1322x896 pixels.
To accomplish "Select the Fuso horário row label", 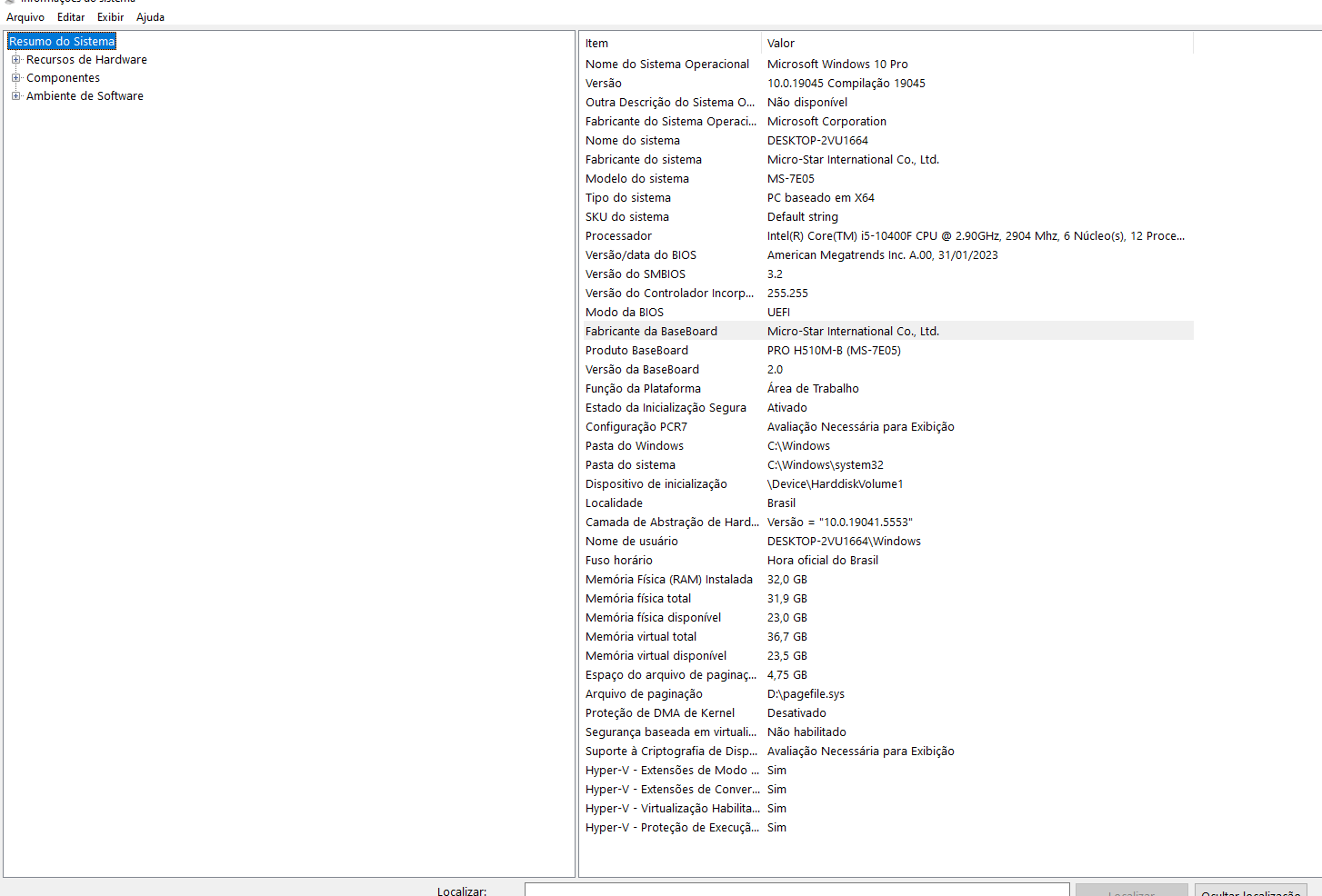I will tap(619, 561).
